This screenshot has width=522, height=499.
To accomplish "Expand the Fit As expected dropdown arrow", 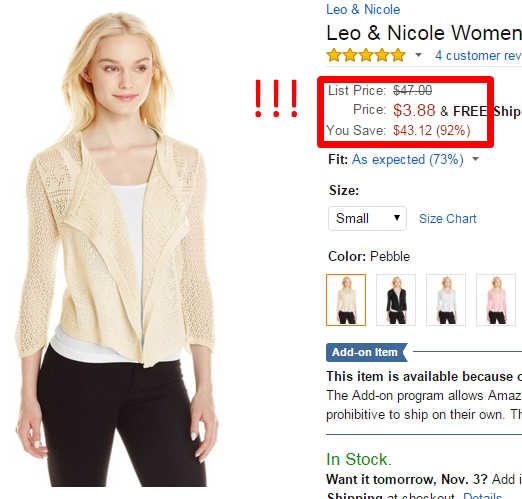I will pos(476,159).
